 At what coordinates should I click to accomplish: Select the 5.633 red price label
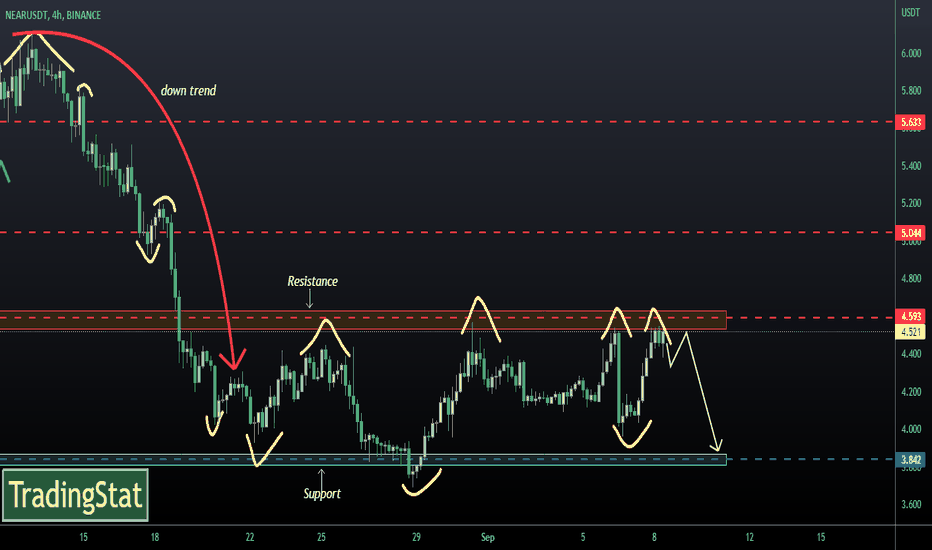911,122
